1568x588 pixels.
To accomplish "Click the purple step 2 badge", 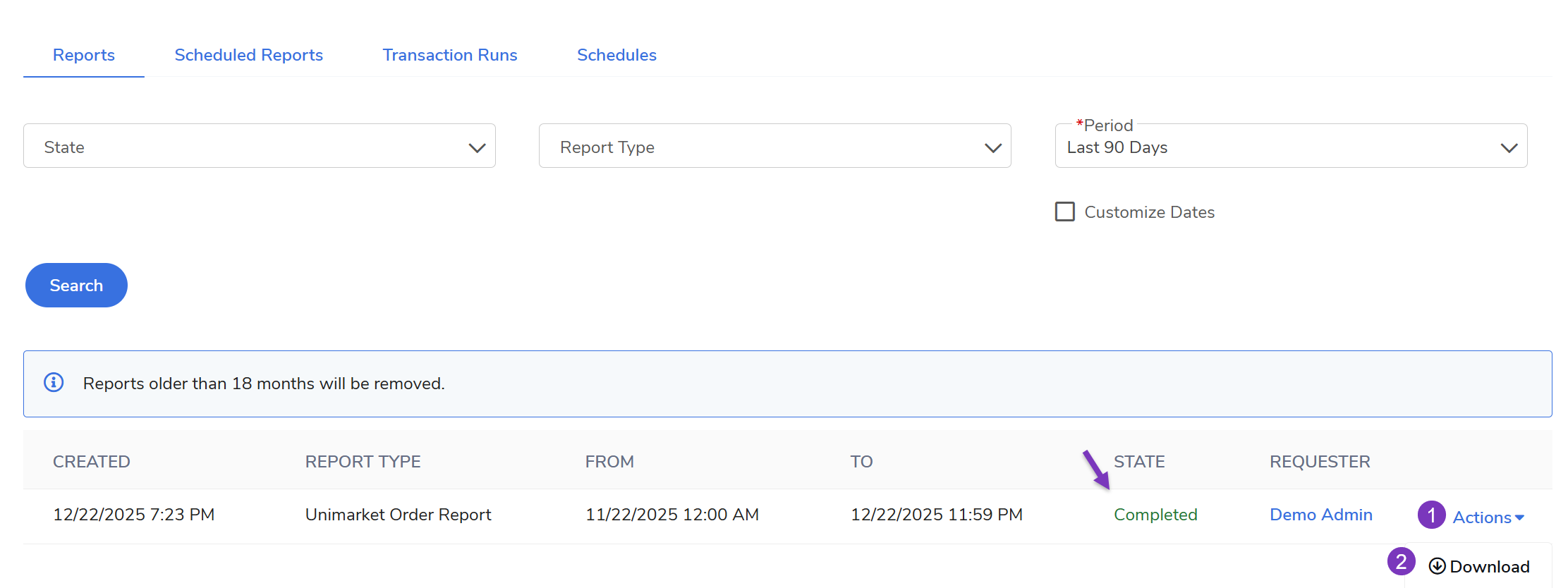I will point(1401,562).
